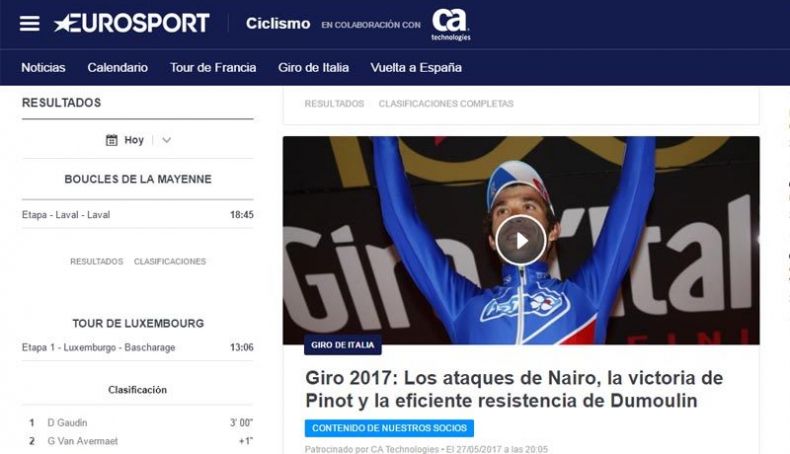Click the CA Technologies sponsor logo
Screen dimensions: 790x454
(x=450, y=24)
